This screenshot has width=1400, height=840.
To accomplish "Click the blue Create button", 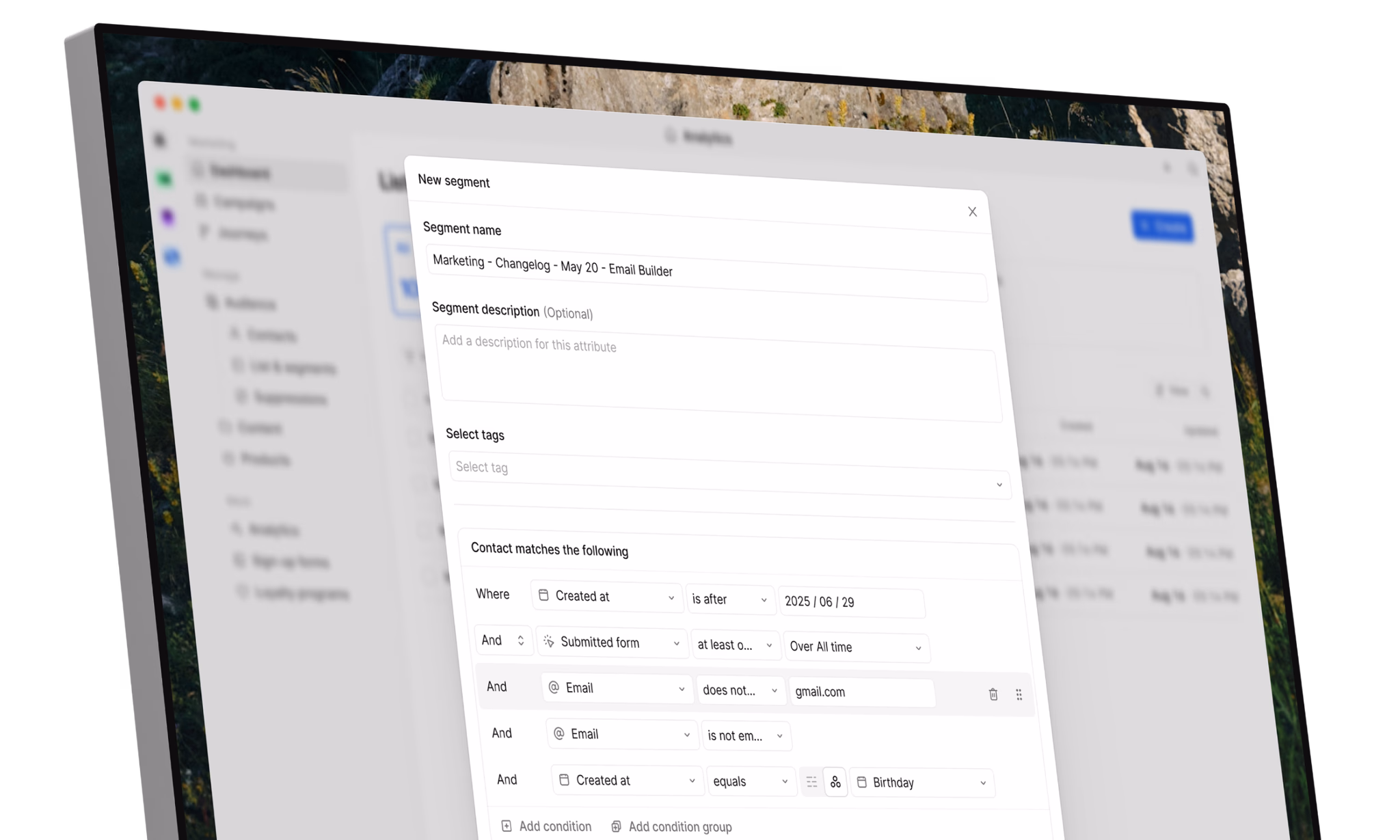I will tap(1162, 226).
